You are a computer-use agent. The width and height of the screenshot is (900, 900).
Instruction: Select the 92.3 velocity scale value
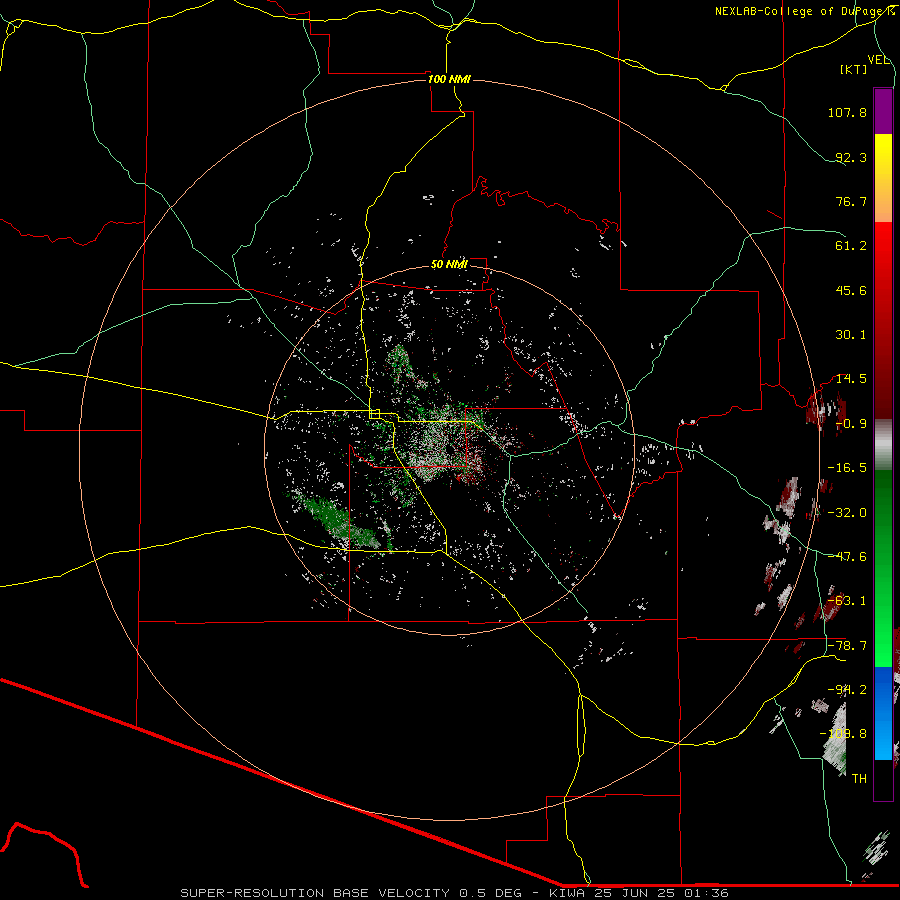pos(851,157)
